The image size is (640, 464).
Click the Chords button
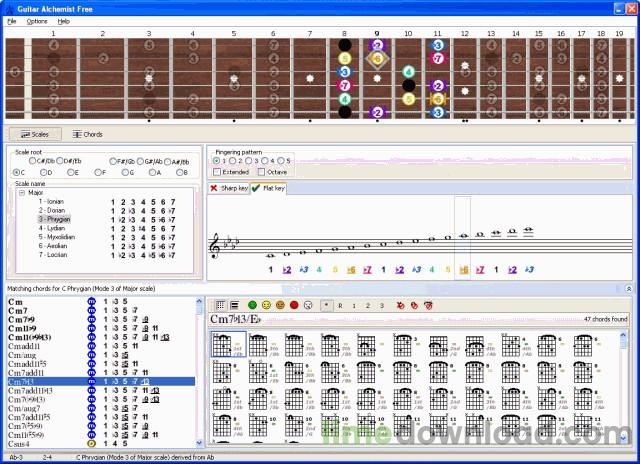(x=88, y=134)
